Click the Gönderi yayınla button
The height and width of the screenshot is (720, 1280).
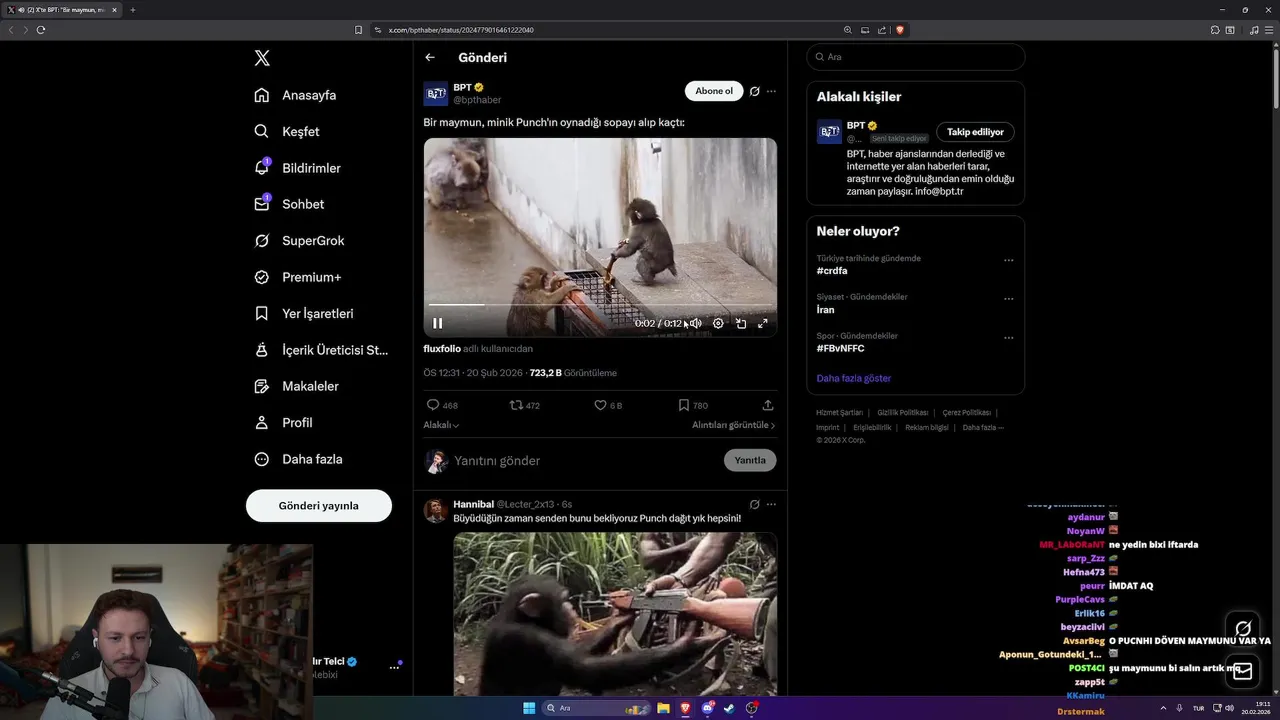(319, 505)
